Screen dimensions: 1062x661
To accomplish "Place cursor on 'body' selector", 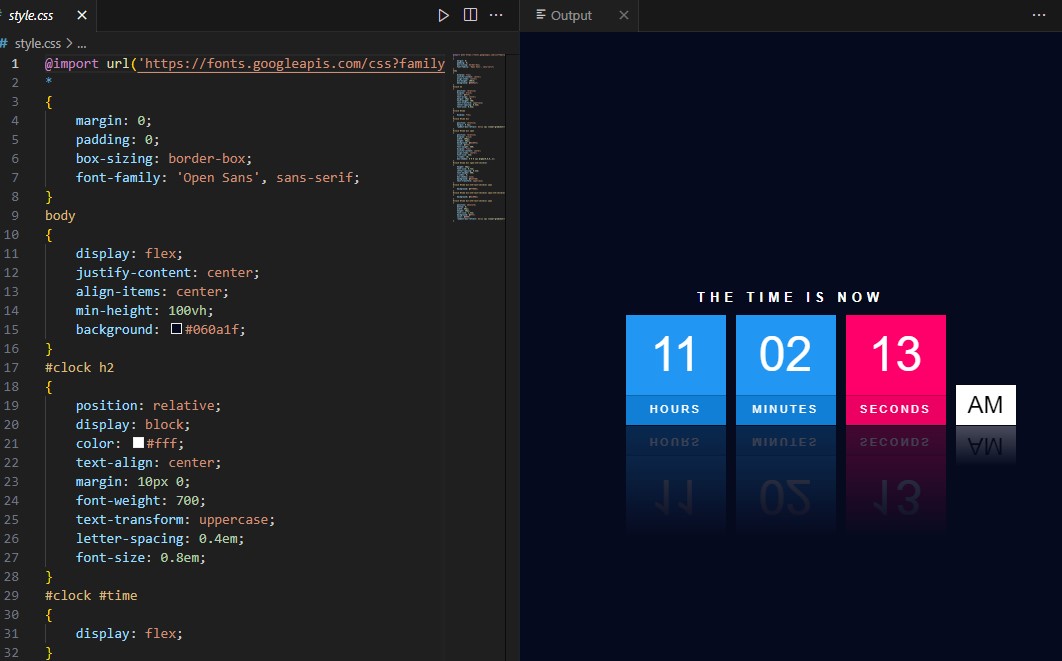I will click(60, 215).
